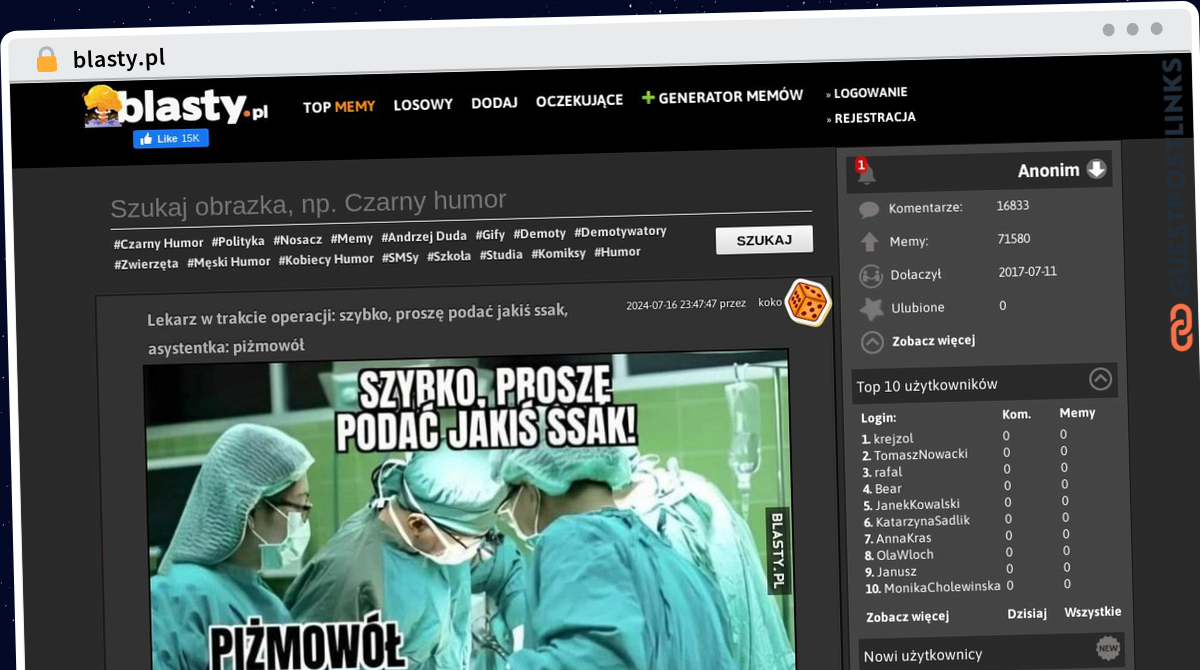Select the #Komiksy tag
The height and width of the screenshot is (670, 1200).
[558, 254]
